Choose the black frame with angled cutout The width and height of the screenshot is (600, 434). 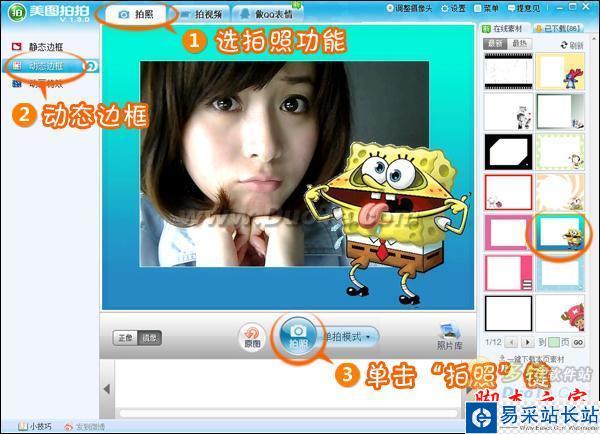click(x=508, y=152)
